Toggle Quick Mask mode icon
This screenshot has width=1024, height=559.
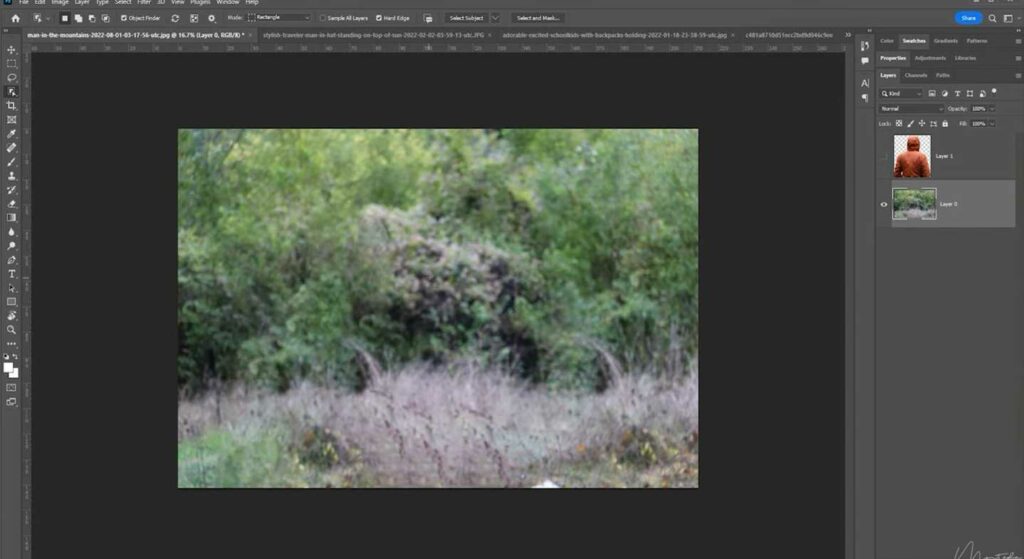coord(11,387)
